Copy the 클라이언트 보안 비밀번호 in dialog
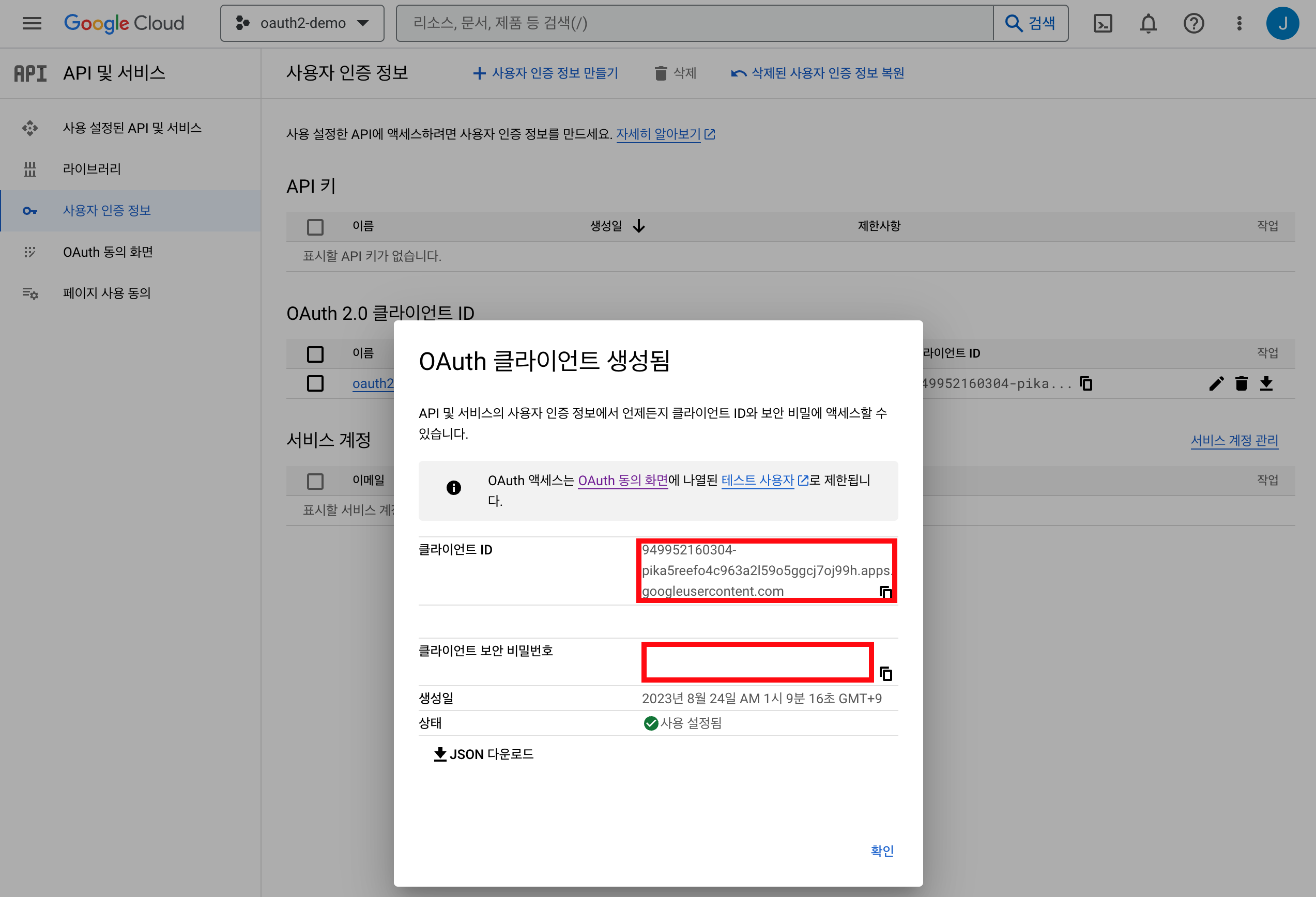Image resolution: width=1316 pixels, height=897 pixels. [x=885, y=673]
